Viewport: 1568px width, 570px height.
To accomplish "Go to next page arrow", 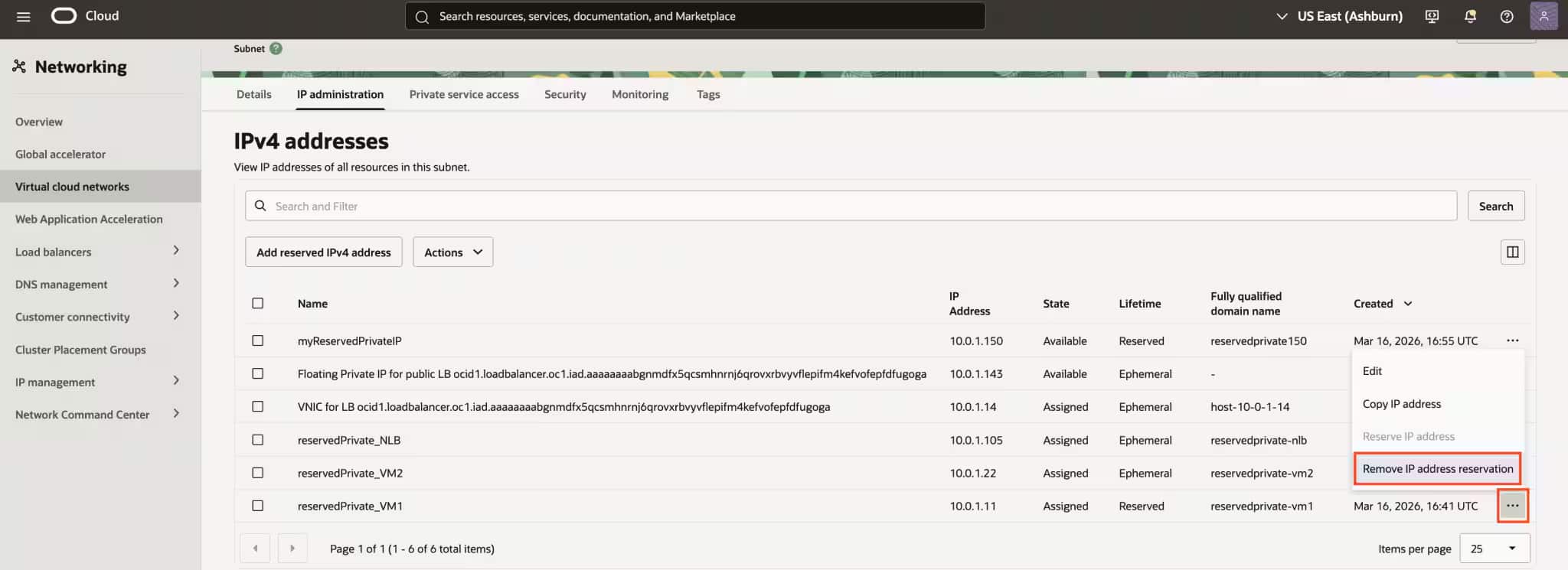I will point(292,548).
